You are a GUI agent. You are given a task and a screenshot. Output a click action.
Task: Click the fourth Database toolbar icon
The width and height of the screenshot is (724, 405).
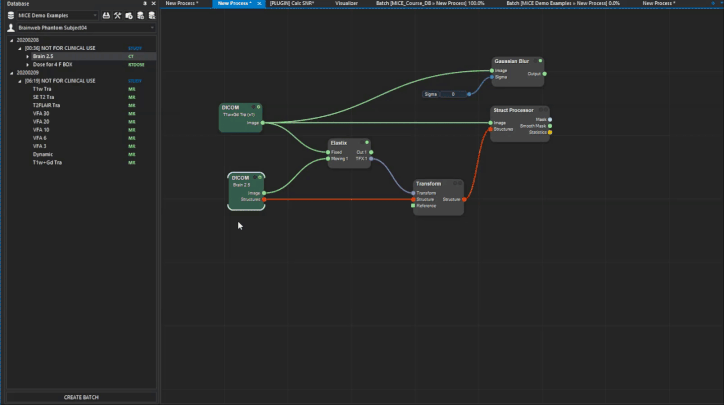click(x=140, y=16)
